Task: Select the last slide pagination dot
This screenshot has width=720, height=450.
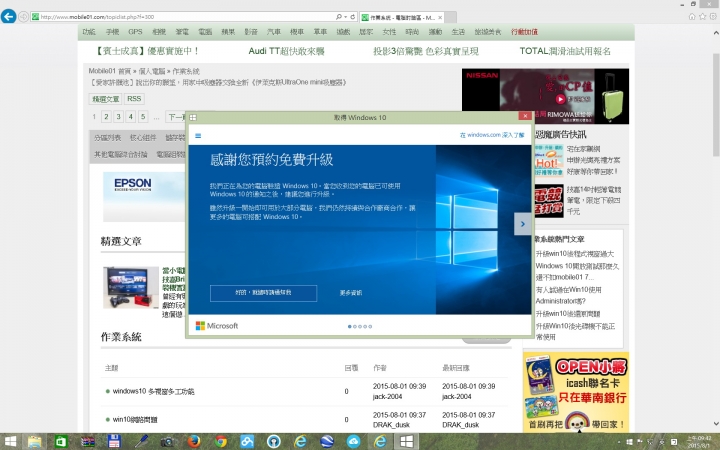Action: click(x=370, y=326)
